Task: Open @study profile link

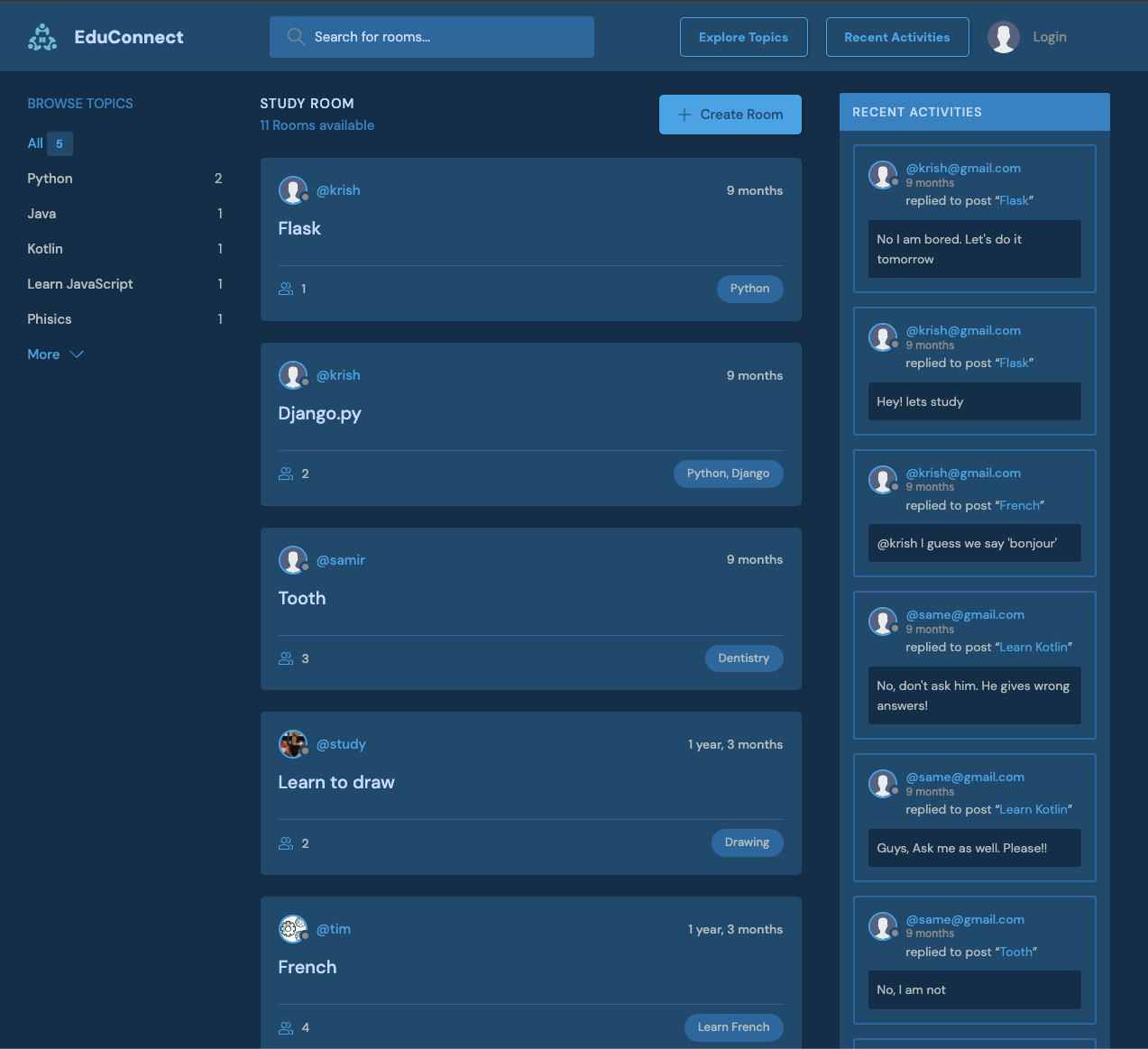Action: (x=341, y=744)
